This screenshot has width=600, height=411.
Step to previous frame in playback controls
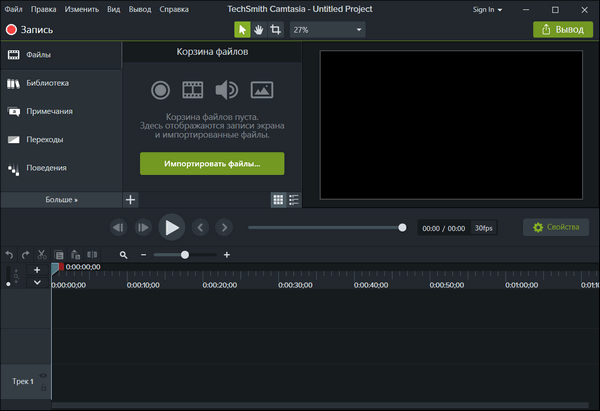click(x=118, y=228)
